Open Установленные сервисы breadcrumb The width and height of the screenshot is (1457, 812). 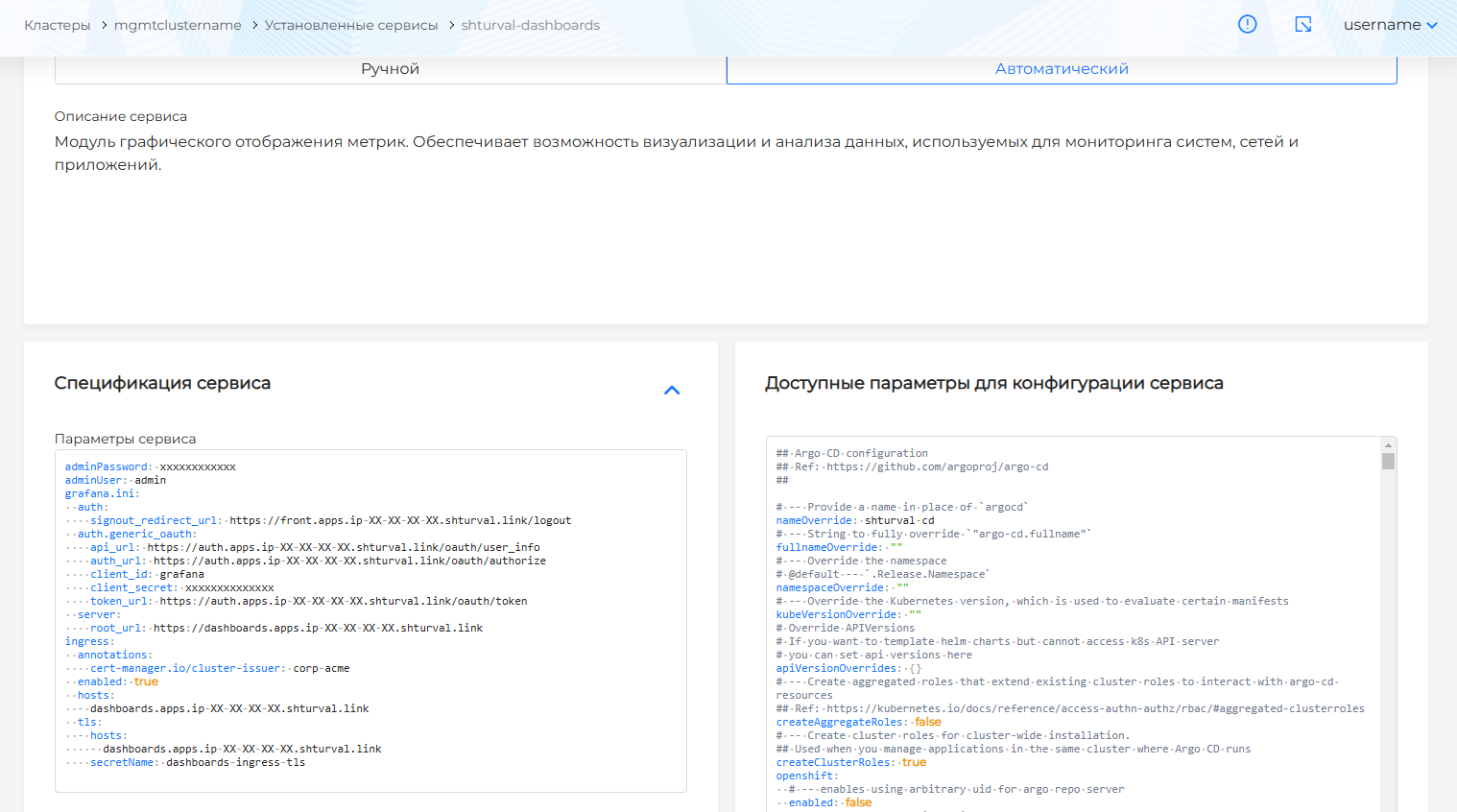[x=351, y=25]
